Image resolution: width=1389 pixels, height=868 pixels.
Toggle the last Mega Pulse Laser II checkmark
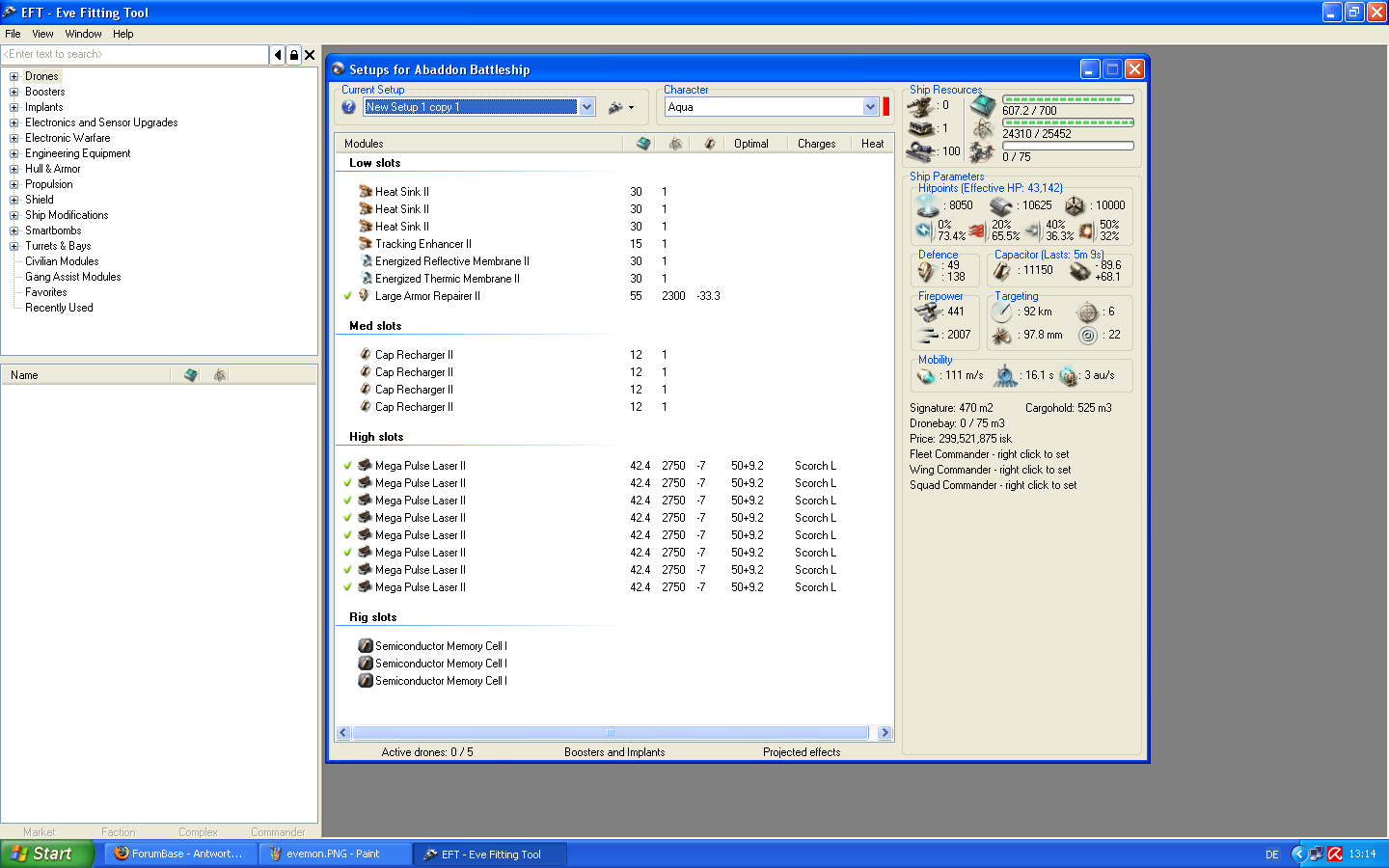coord(347,587)
